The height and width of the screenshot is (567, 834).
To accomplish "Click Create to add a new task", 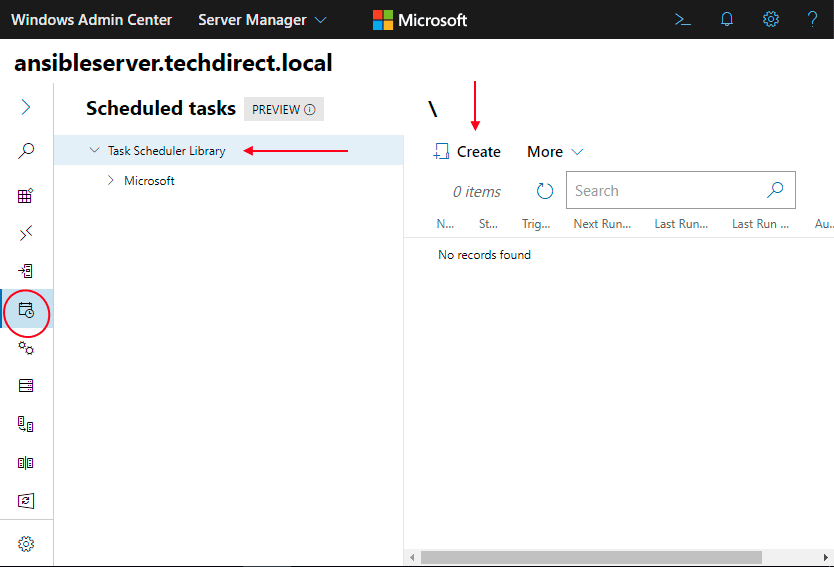I will coord(467,152).
